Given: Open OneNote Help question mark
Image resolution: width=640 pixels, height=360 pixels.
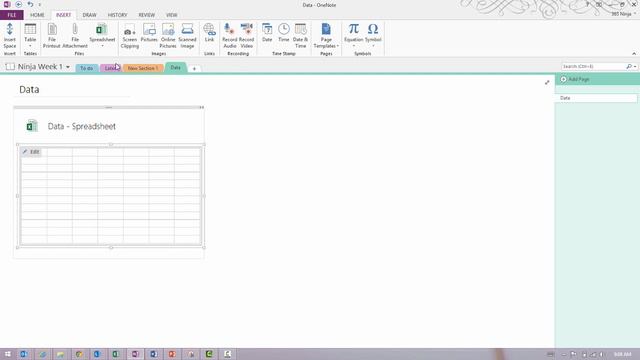Looking at the screenshot, I should click(x=588, y=4).
